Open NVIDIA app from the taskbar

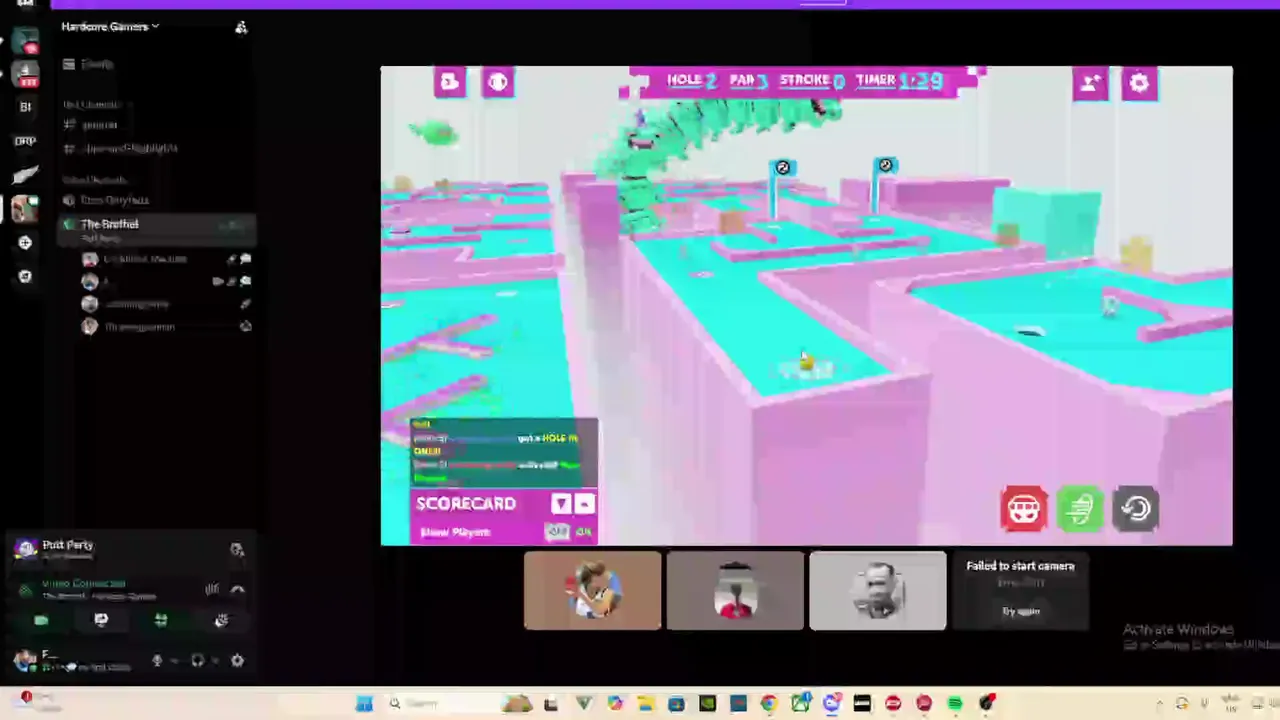click(x=707, y=704)
